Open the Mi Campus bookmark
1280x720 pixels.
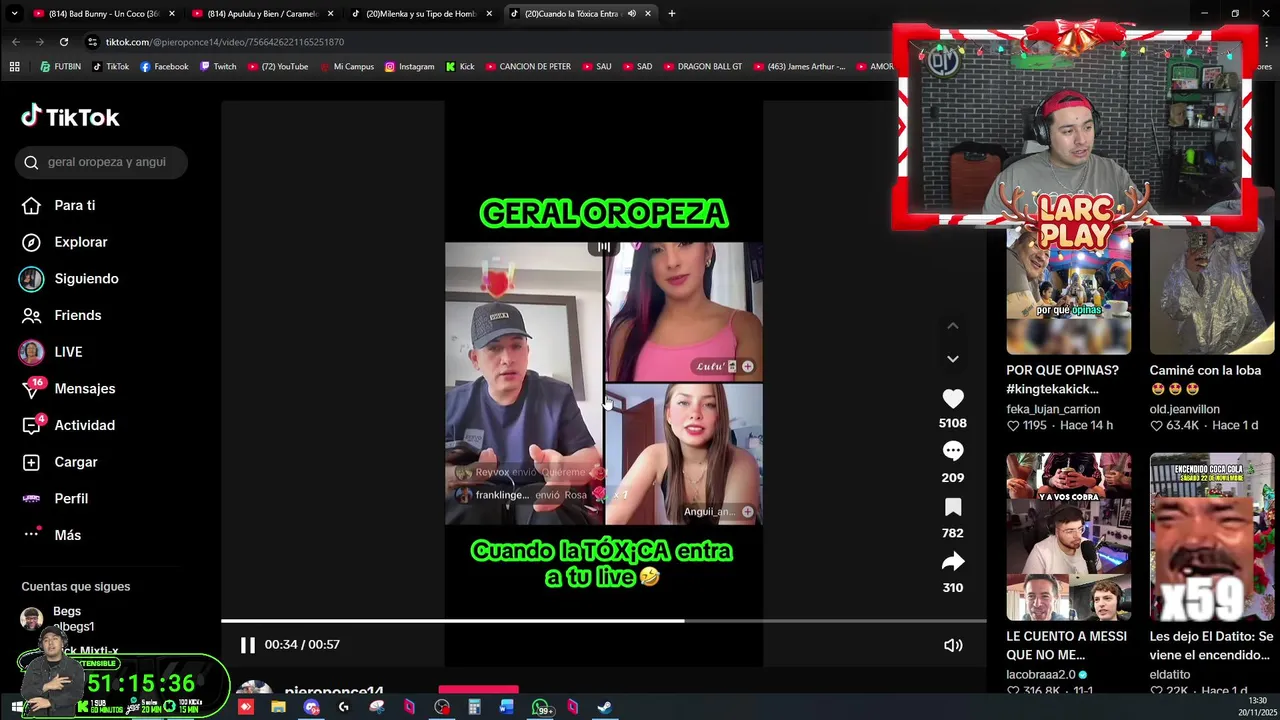click(x=346, y=67)
